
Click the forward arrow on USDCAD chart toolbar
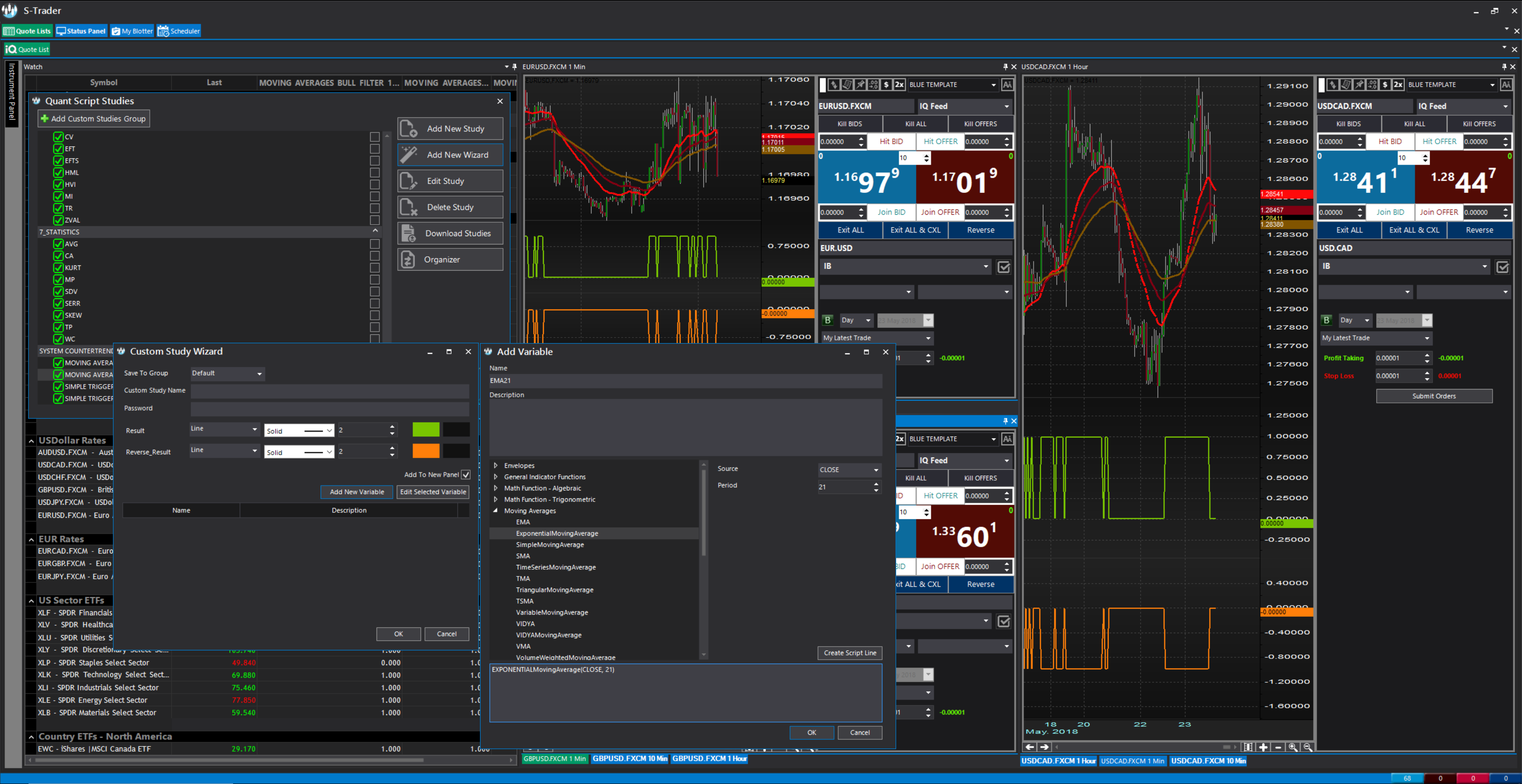pyautogui.click(x=1045, y=747)
